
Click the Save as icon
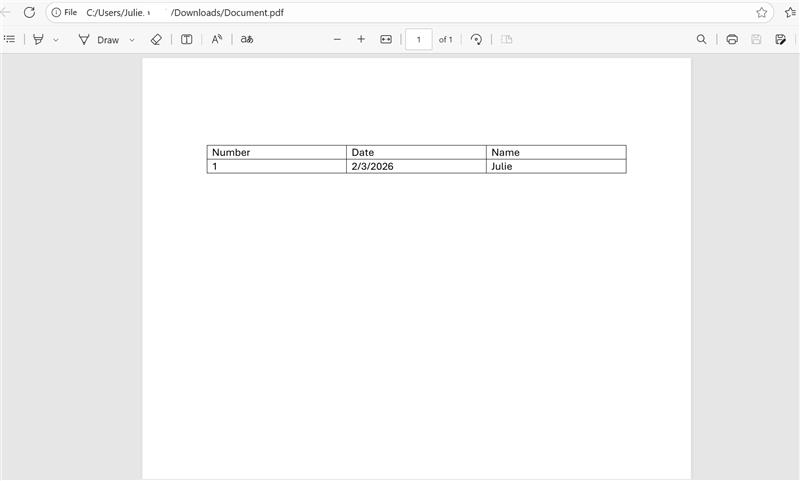781,39
